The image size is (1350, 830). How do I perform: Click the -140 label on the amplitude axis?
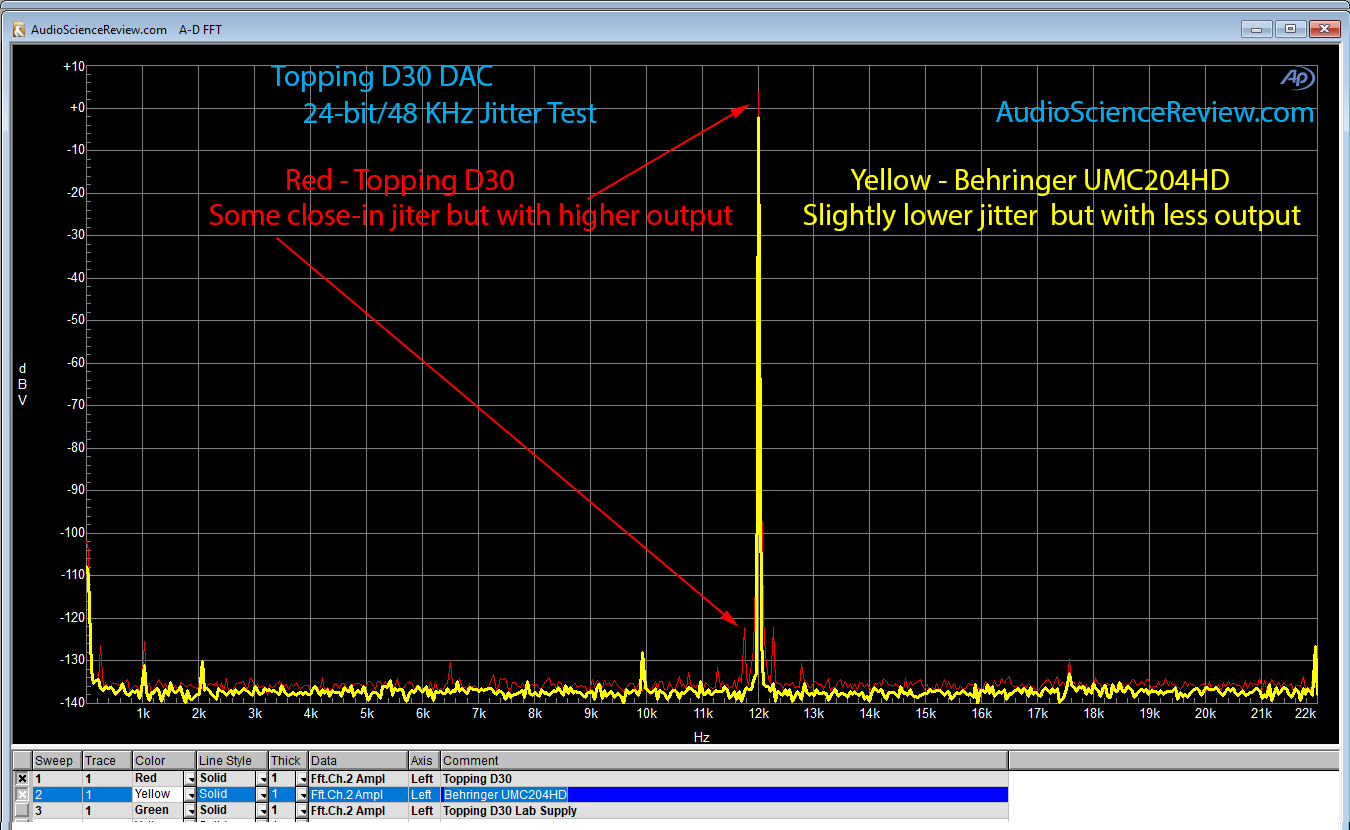coord(71,702)
